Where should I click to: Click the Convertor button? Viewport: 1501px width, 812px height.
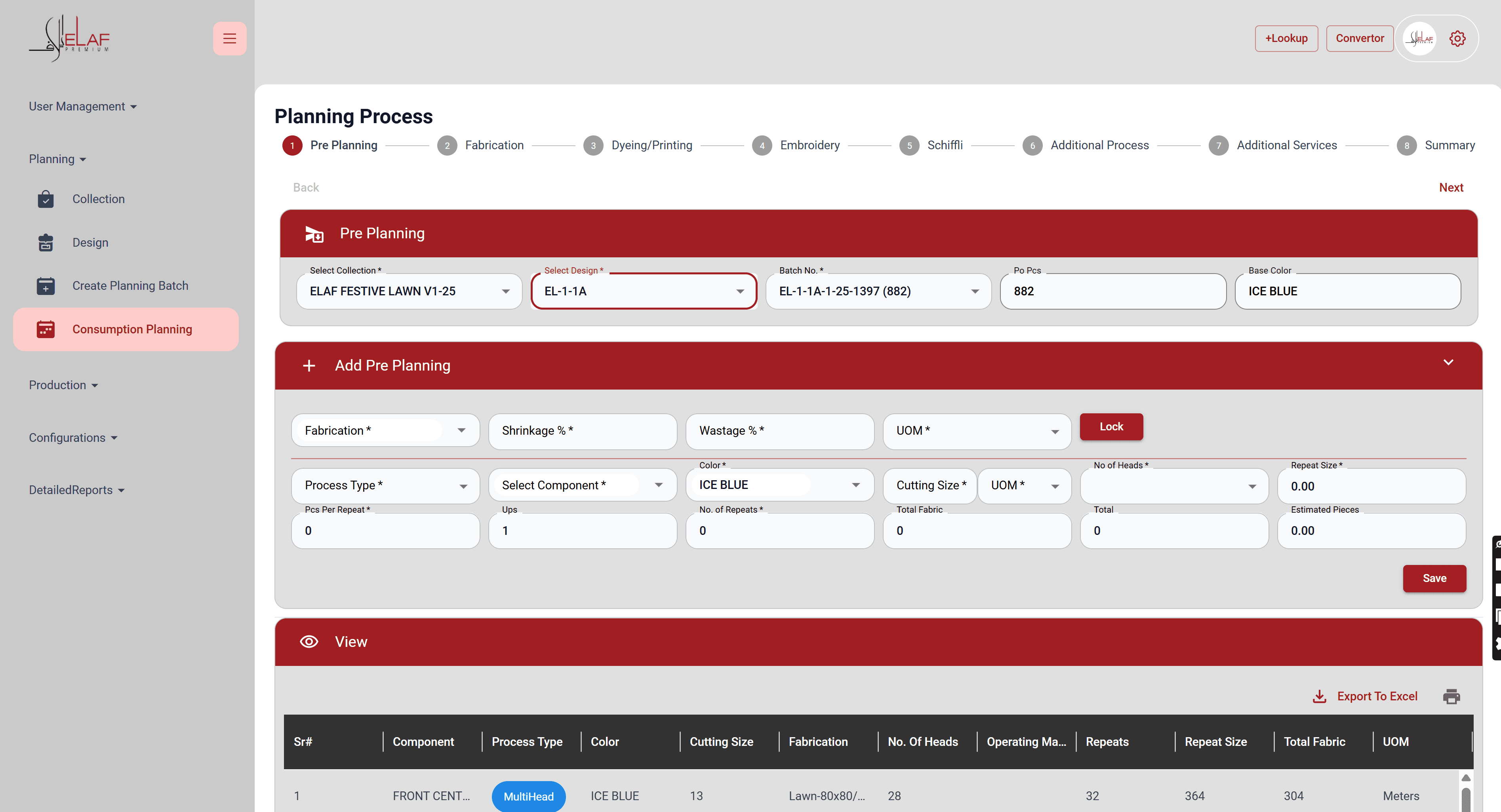click(x=1359, y=38)
